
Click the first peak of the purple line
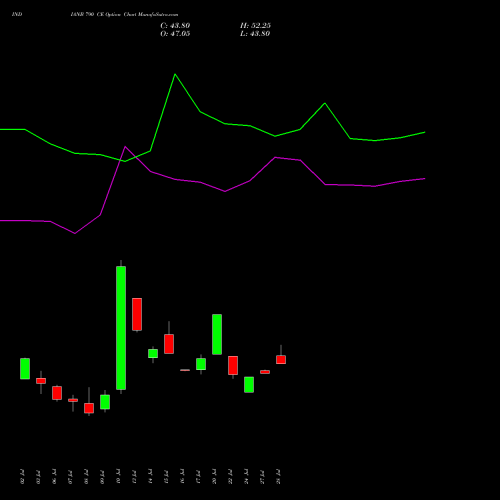[x=125, y=146]
